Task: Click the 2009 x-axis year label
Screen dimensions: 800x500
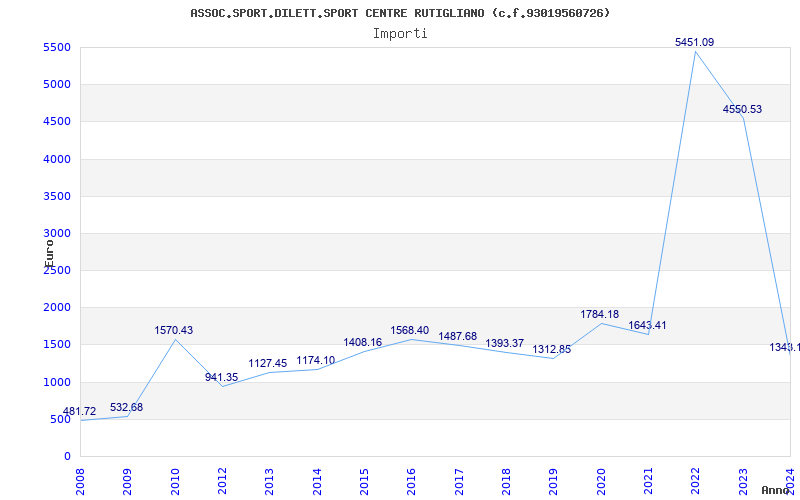Action: point(128,482)
